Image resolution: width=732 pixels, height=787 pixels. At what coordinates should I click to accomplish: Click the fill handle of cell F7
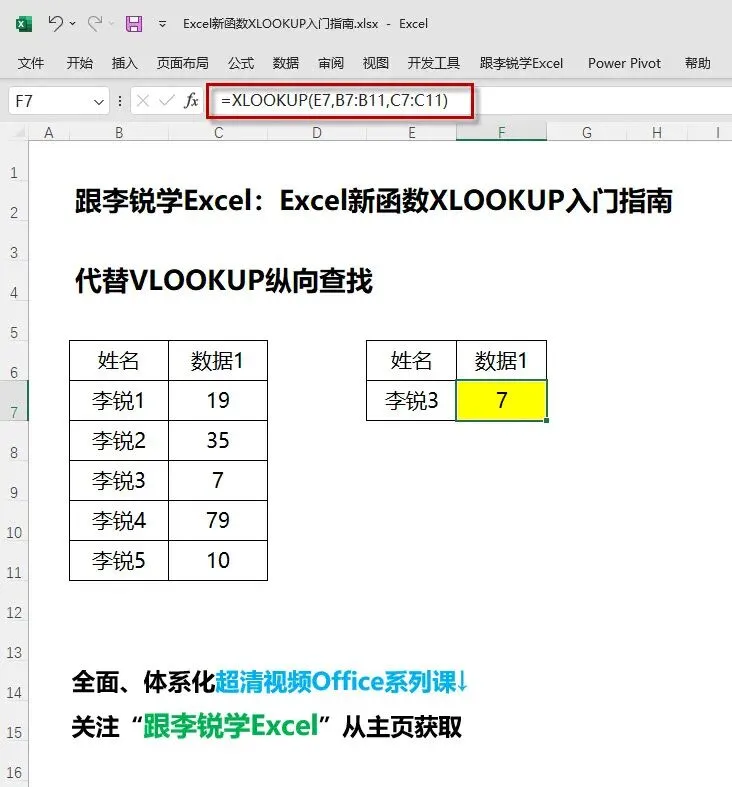coord(546,420)
